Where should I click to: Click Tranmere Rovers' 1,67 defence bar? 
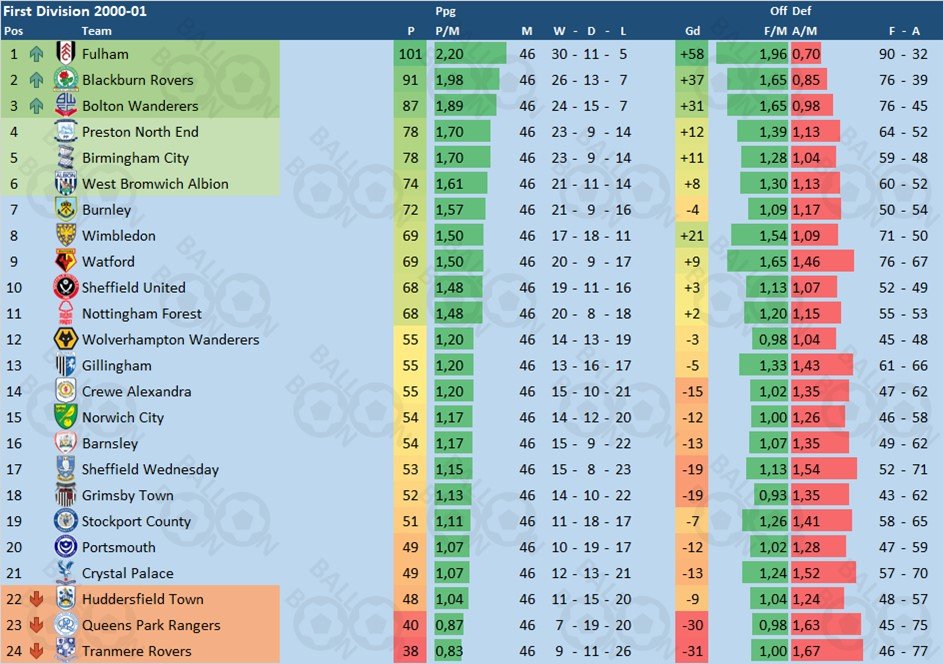826,651
